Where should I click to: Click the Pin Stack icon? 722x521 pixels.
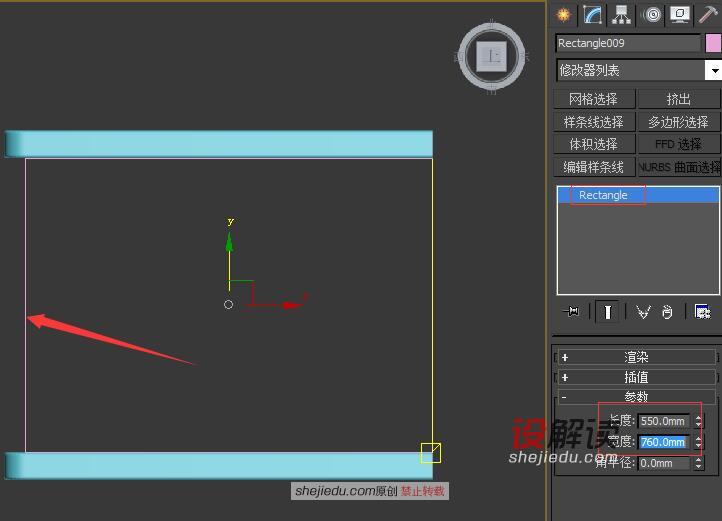(x=571, y=312)
